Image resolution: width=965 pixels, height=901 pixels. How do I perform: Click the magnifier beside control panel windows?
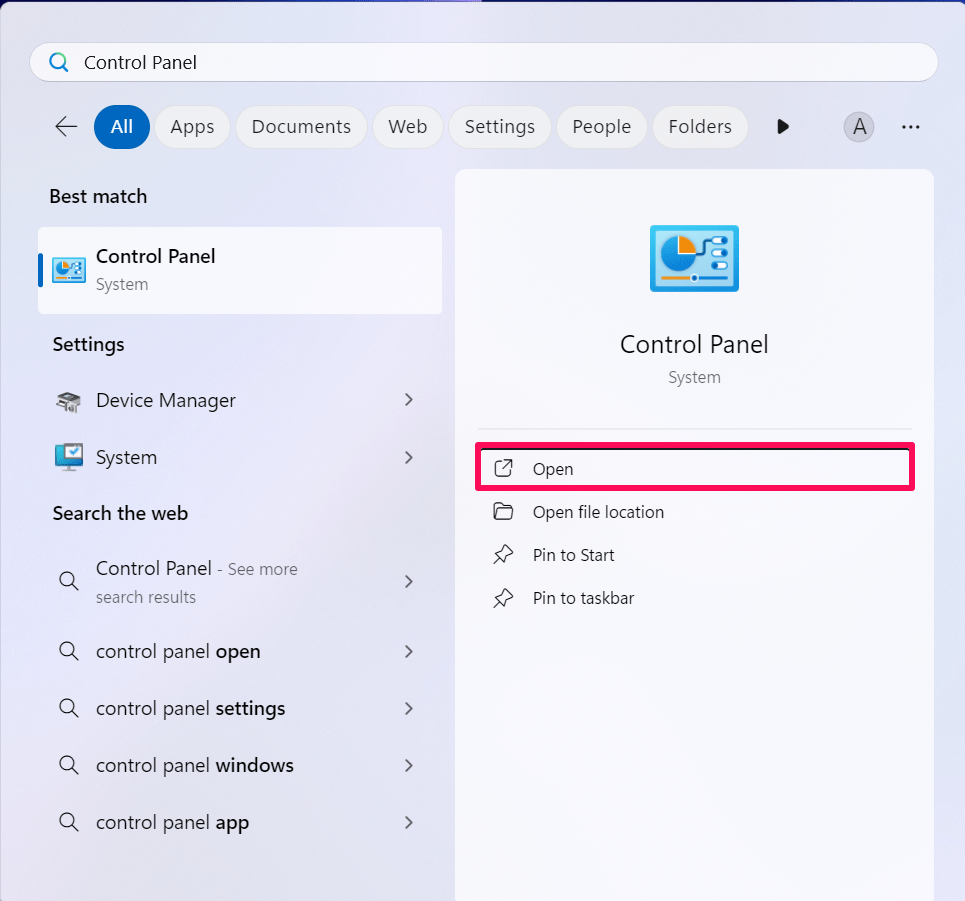click(68, 765)
